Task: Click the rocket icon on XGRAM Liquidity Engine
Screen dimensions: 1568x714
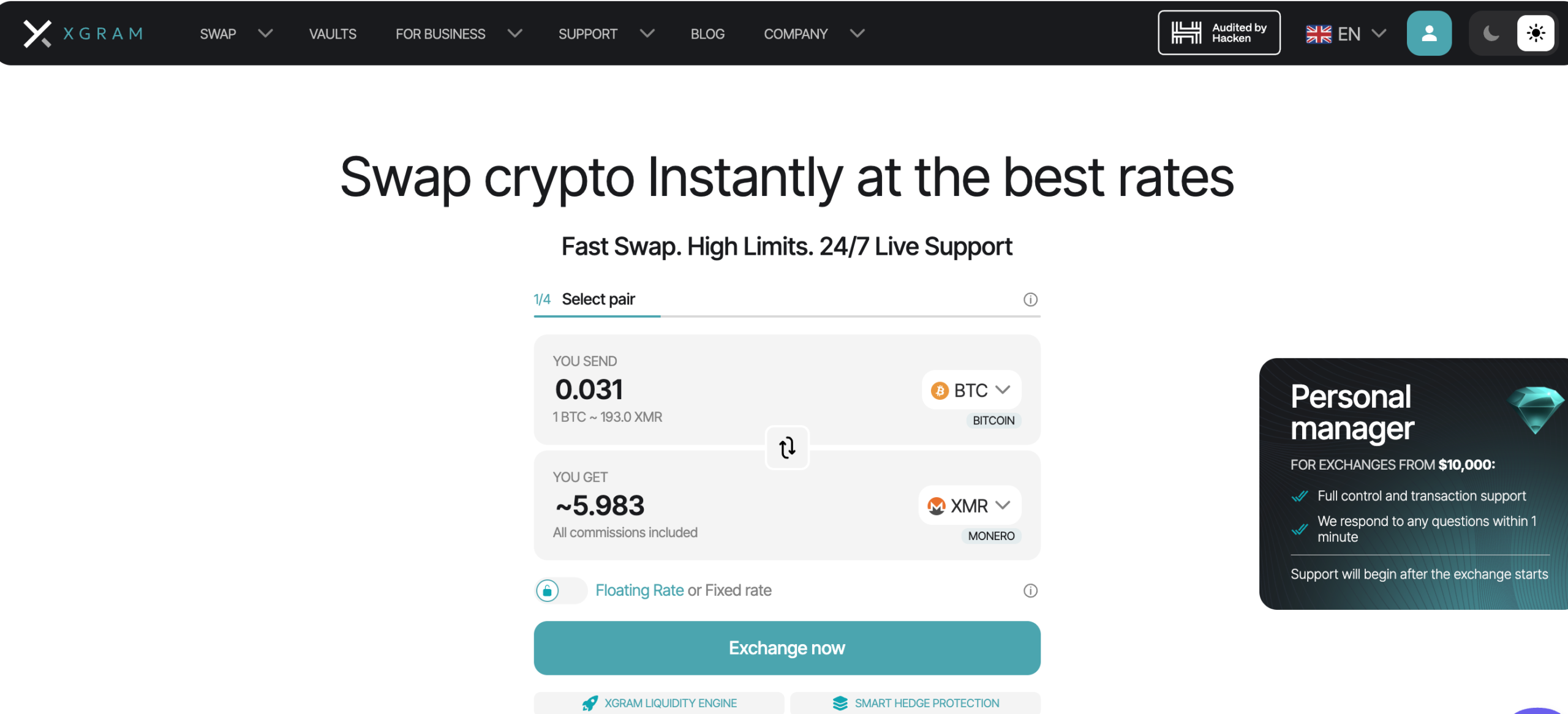Action: (590, 703)
